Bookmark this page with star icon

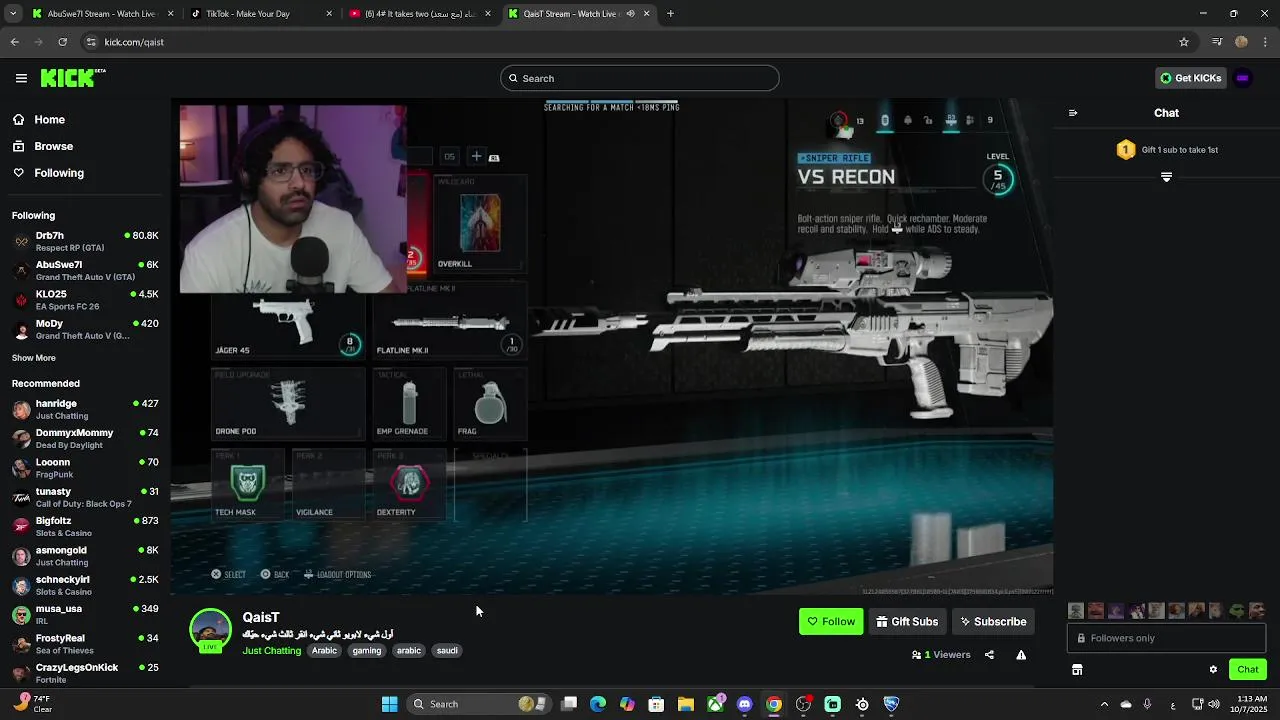tap(1184, 42)
